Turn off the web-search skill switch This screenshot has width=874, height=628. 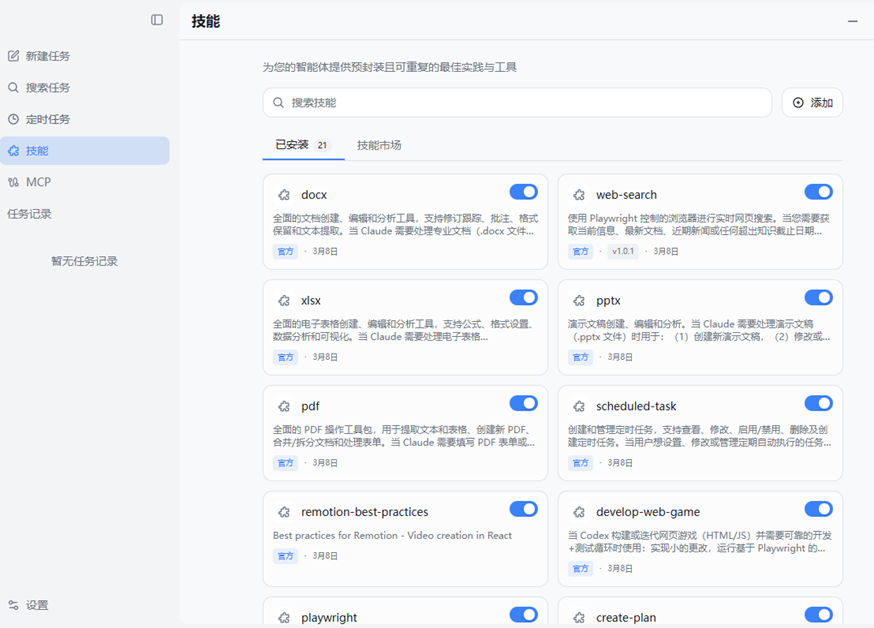pyautogui.click(x=818, y=192)
